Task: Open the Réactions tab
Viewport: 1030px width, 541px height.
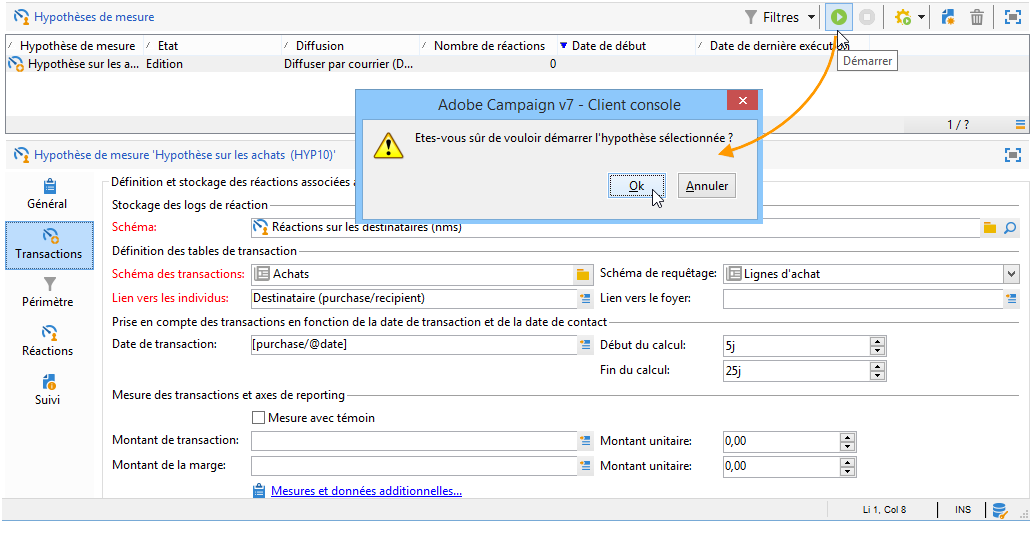Action: [x=47, y=341]
